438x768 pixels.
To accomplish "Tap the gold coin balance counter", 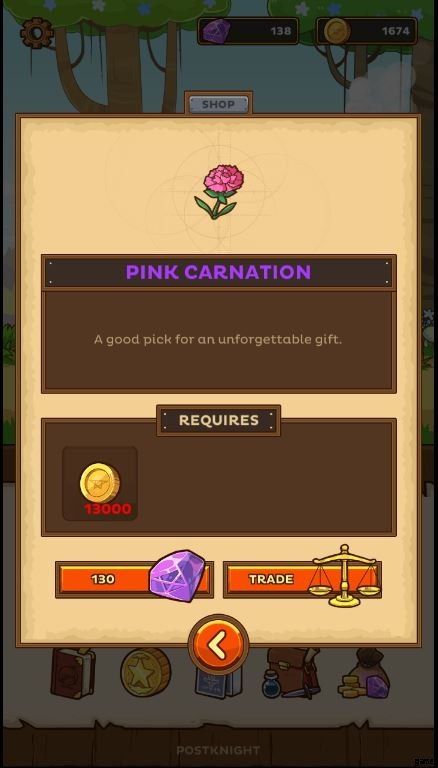I will [x=367, y=31].
